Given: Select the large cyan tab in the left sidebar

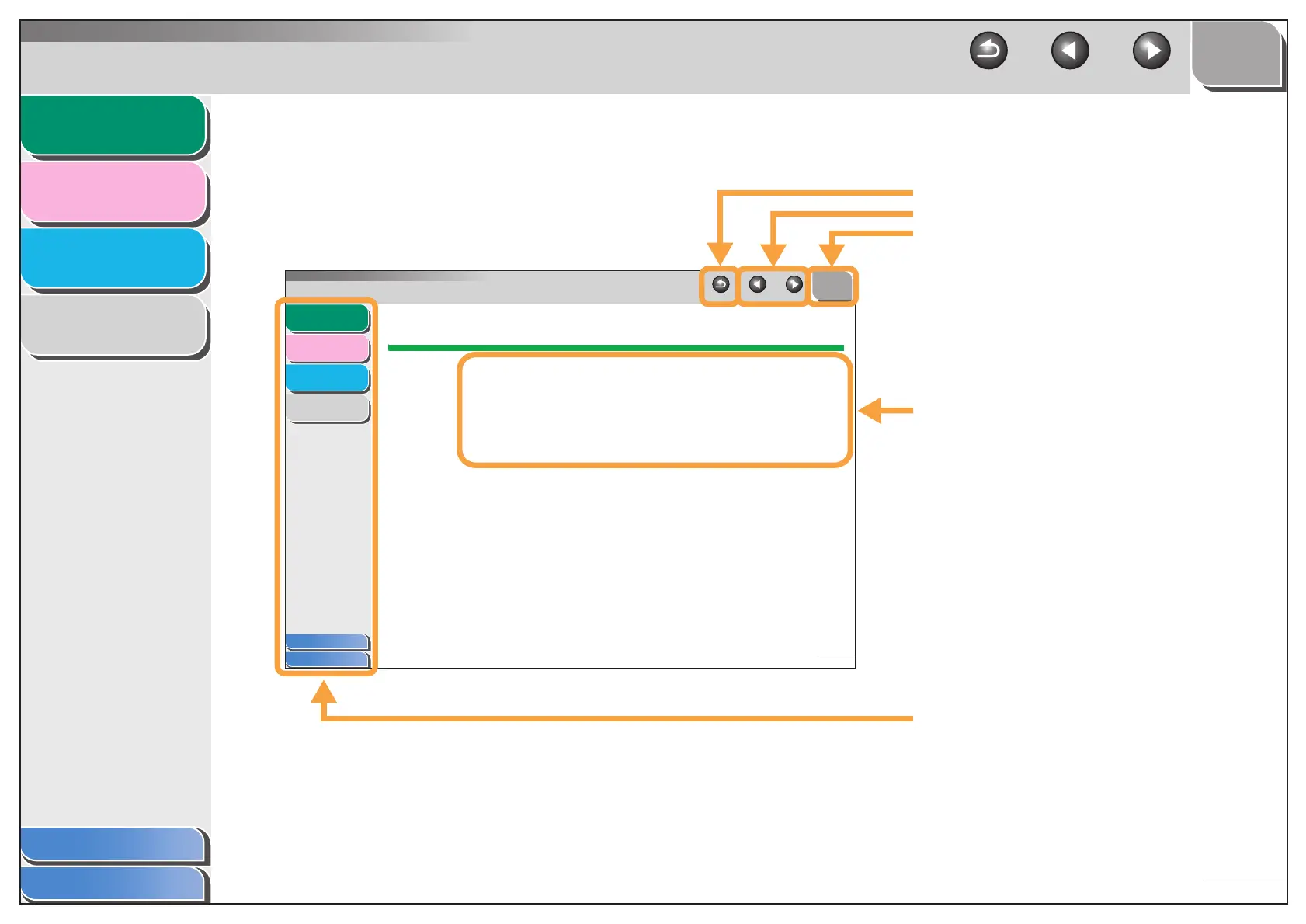Looking at the screenshot, I should pyautogui.click(x=113, y=259).
